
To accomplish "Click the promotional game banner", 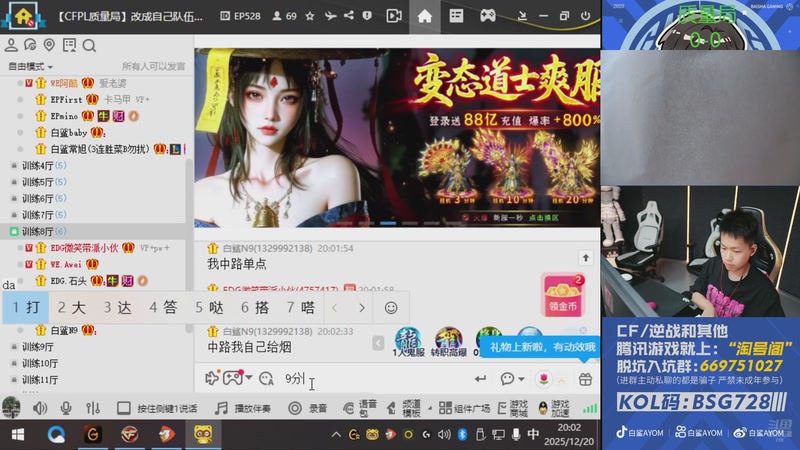I will pos(397,138).
